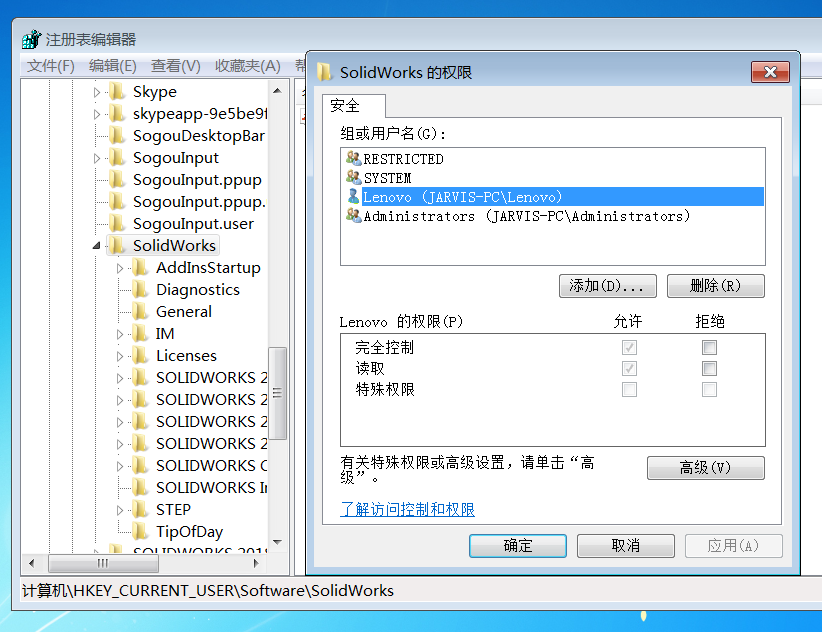Toggle Deny checkbox for 特殊权限
822x632 pixels.
pos(709,389)
